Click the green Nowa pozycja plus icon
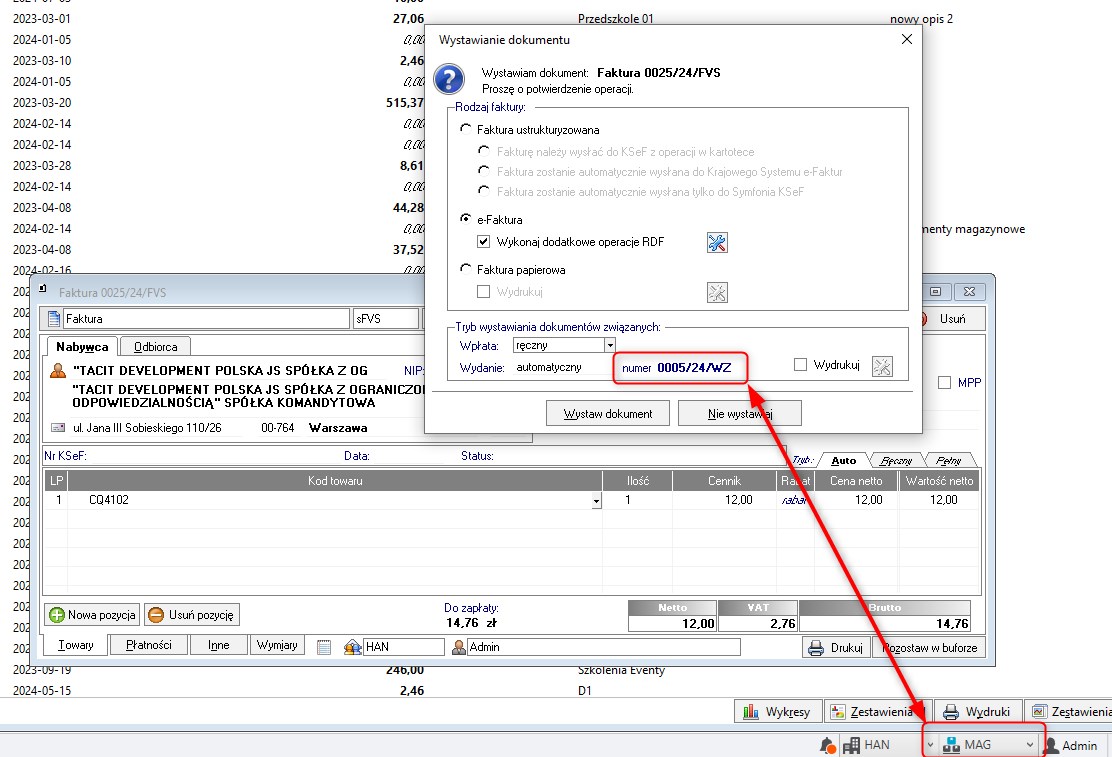Image resolution: width=1112 pixels, height=757 pixels. click(x=57, y=615)
